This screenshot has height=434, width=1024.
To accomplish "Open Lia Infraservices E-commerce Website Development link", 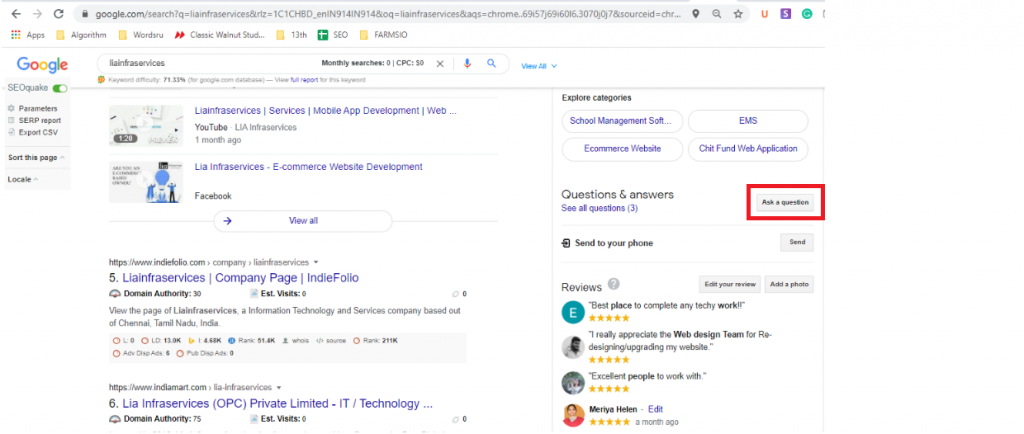I will [x=308, y=167].
